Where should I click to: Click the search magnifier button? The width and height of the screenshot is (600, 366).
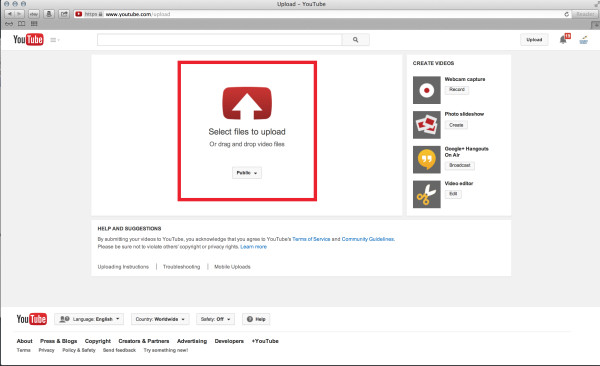355,40
